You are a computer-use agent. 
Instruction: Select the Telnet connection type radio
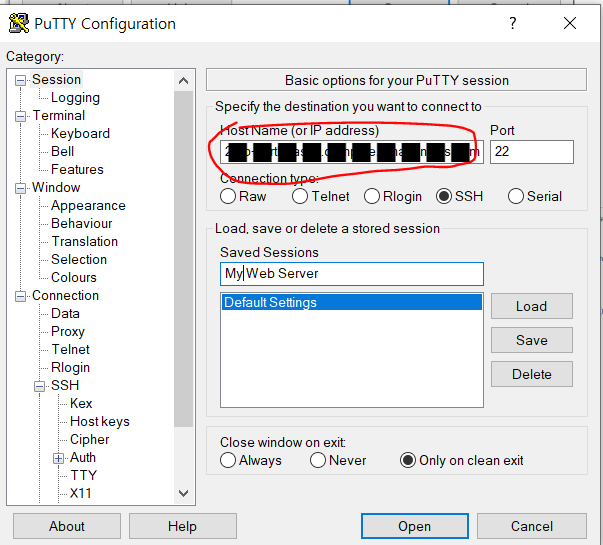click(x=300, y=196)
